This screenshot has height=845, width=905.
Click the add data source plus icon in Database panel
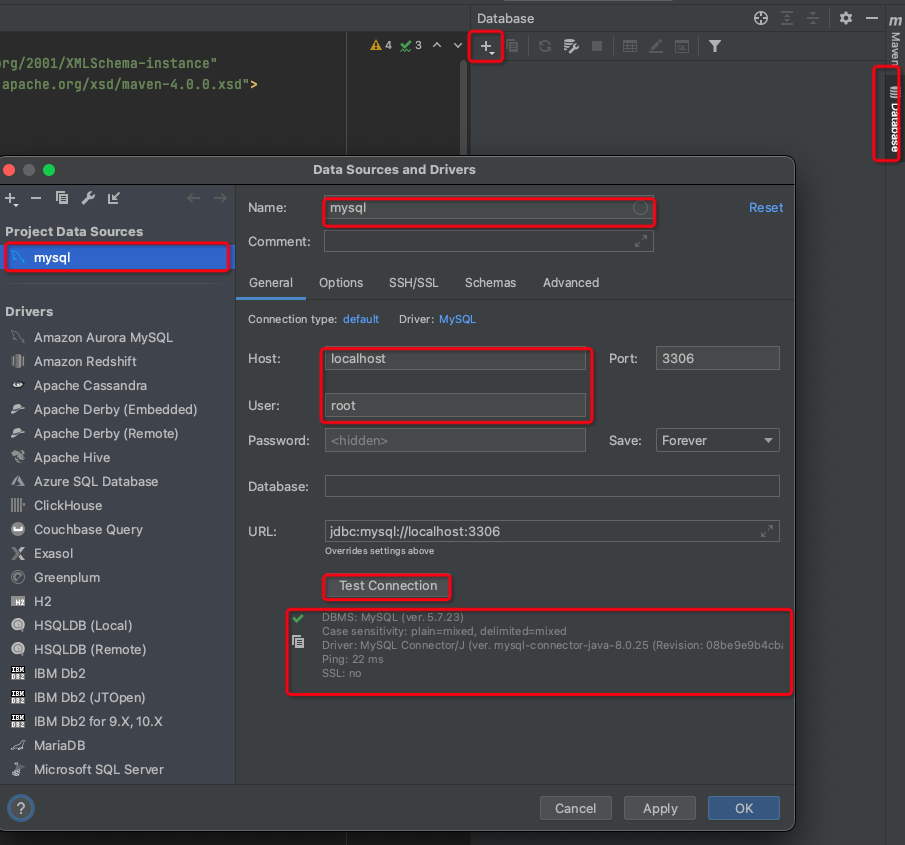point(486,47)
